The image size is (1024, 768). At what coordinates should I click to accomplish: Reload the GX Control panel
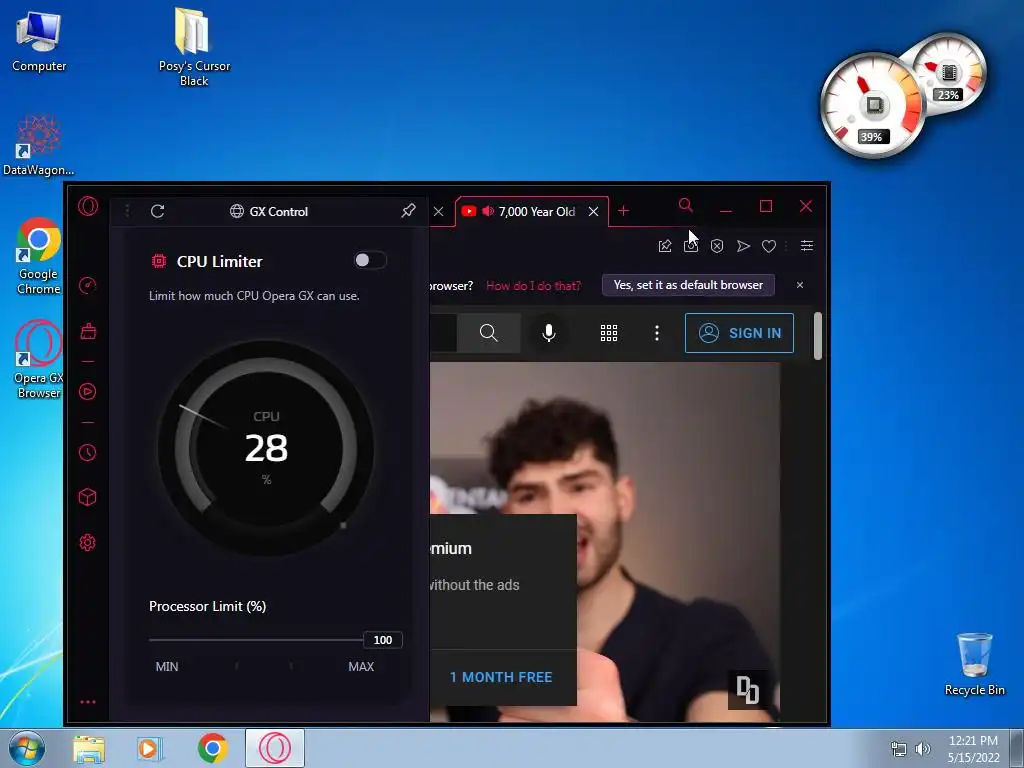(x=157, y=211)
